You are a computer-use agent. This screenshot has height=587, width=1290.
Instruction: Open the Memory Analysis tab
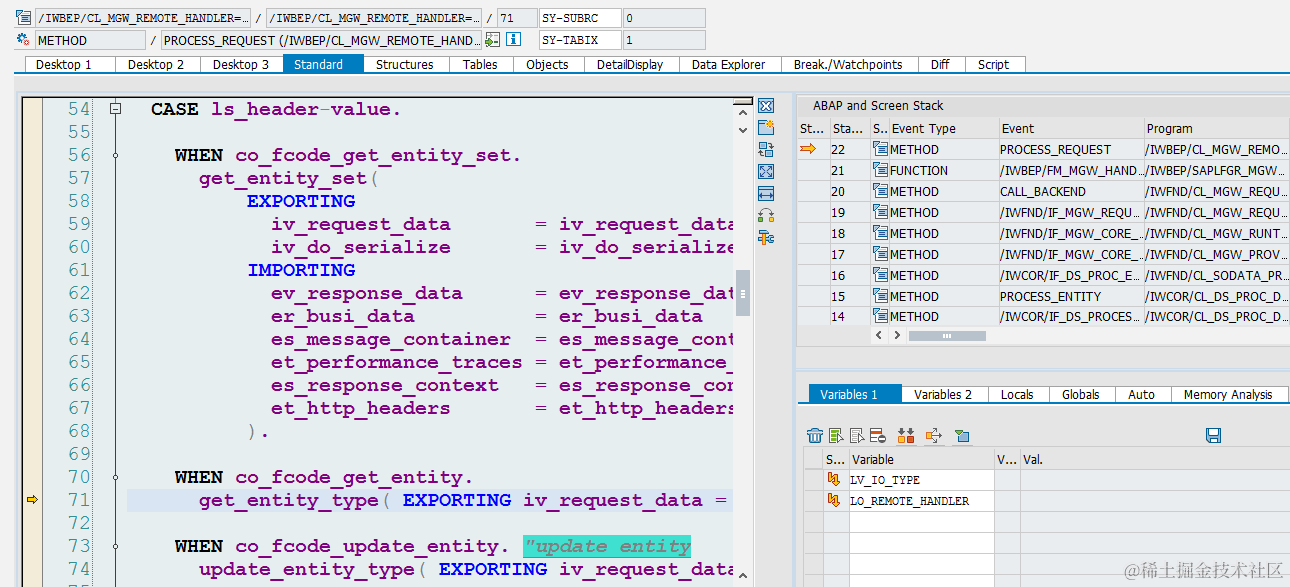pyautogui.click(x=1228, y=394)
